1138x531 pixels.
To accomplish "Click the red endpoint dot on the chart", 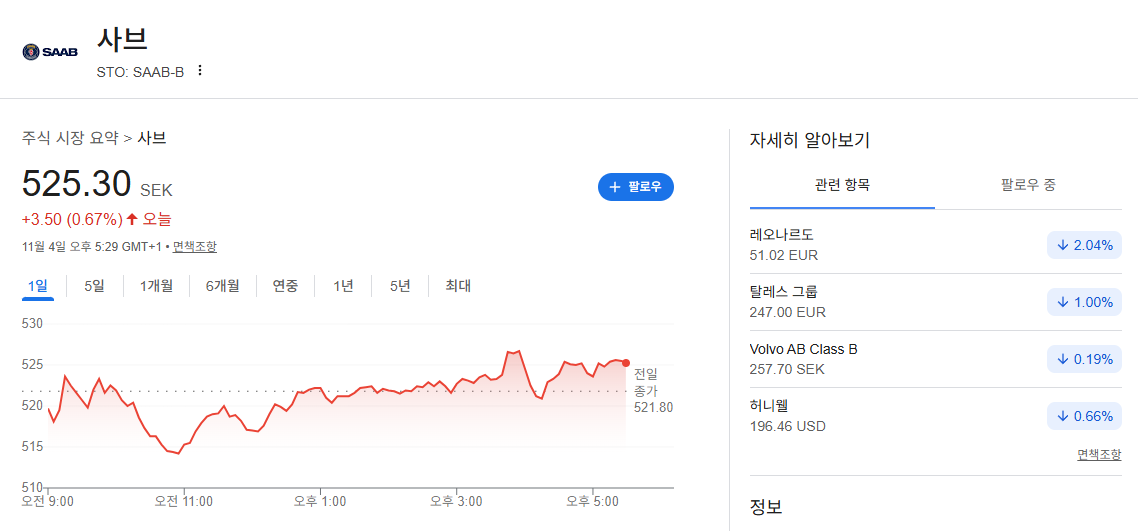I will pyautogui.click(x=626, y=363).
